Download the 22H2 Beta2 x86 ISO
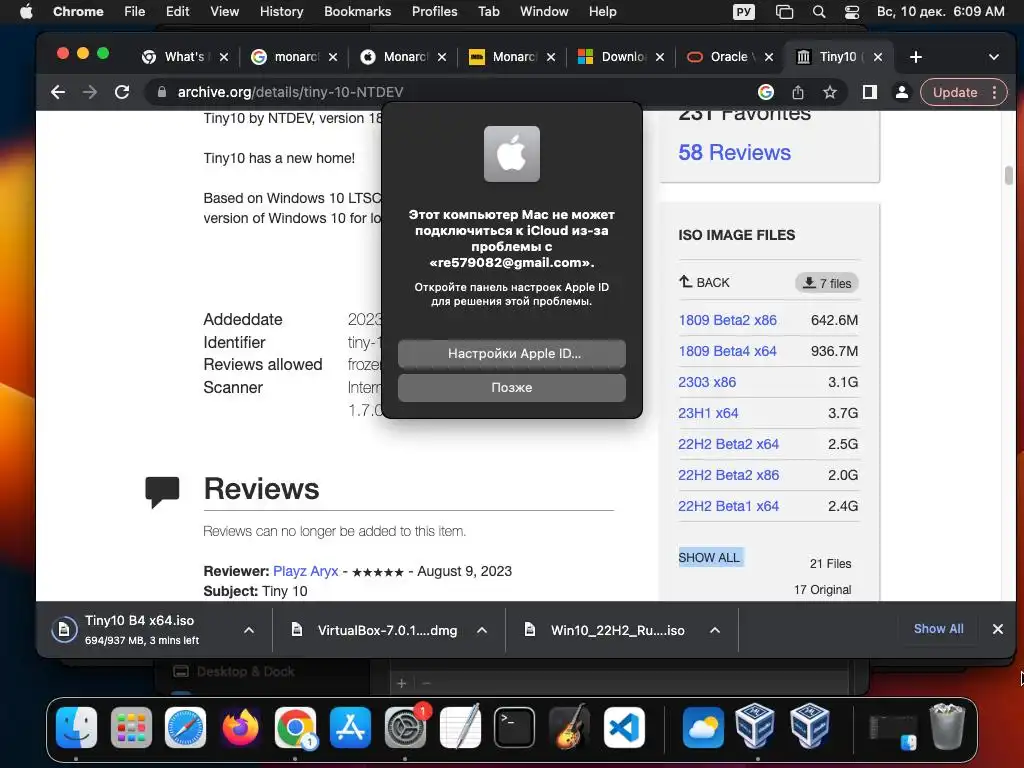1024x768 pixels. pos(728,475)
